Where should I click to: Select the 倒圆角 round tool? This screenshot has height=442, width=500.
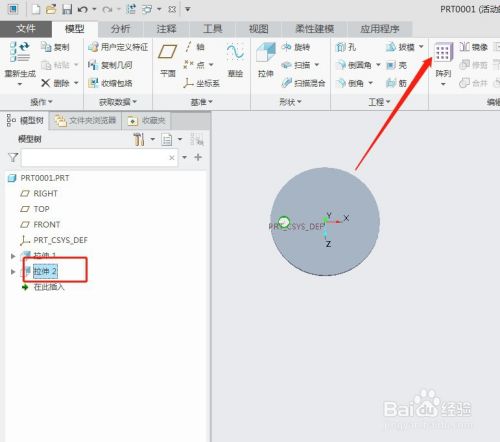coord(354,65)
